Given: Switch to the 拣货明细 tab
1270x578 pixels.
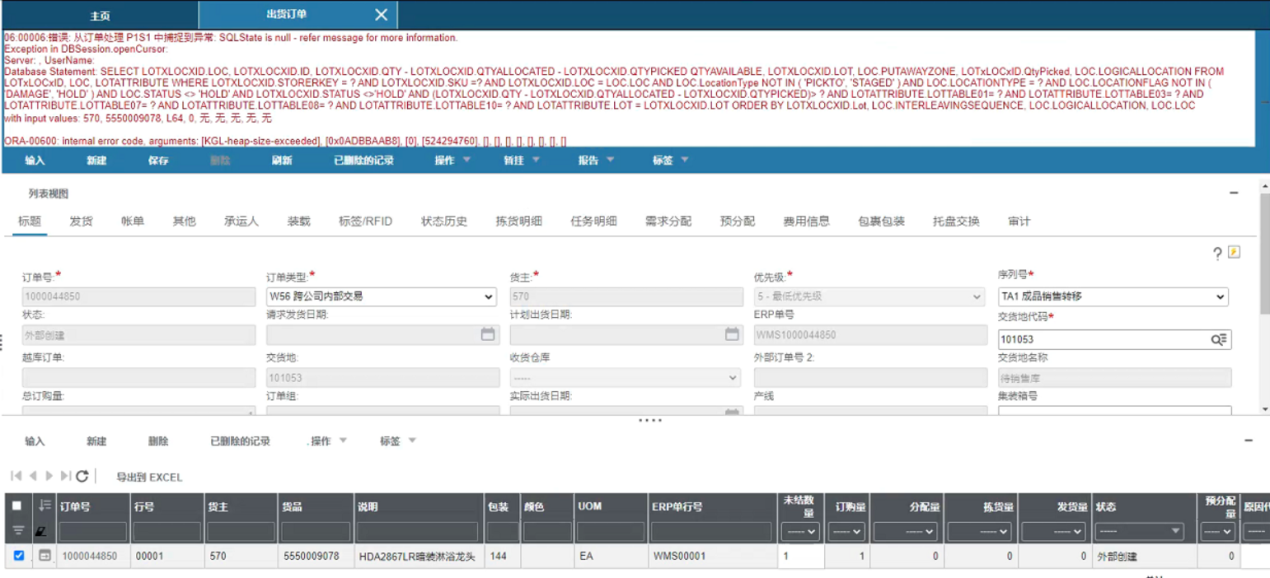Looking at the screenshot, I should [x=518, y=221].
